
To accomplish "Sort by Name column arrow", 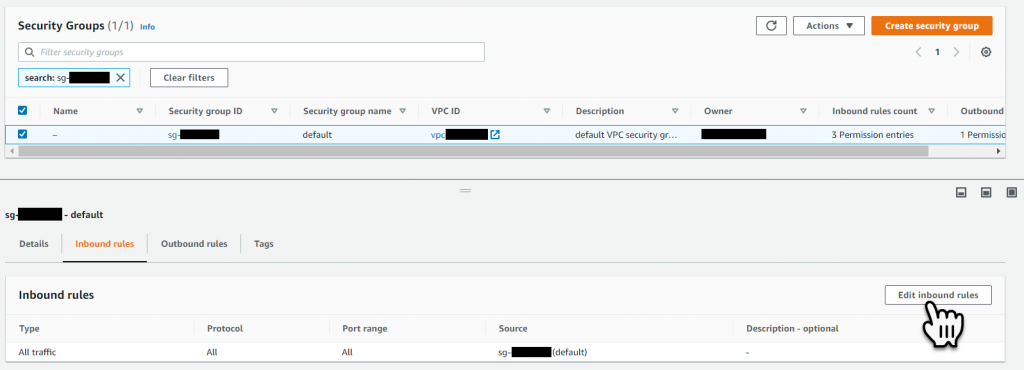I will [x=140, y=111].
